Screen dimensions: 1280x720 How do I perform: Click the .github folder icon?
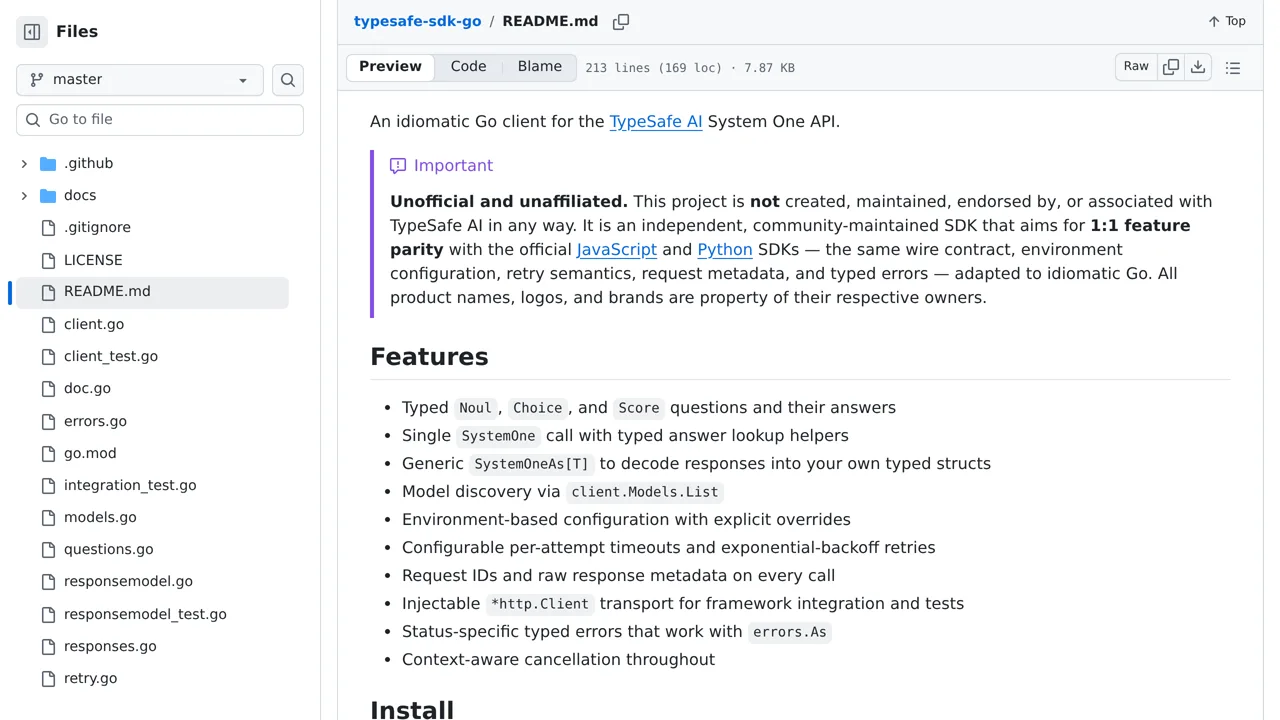point(48,163)
